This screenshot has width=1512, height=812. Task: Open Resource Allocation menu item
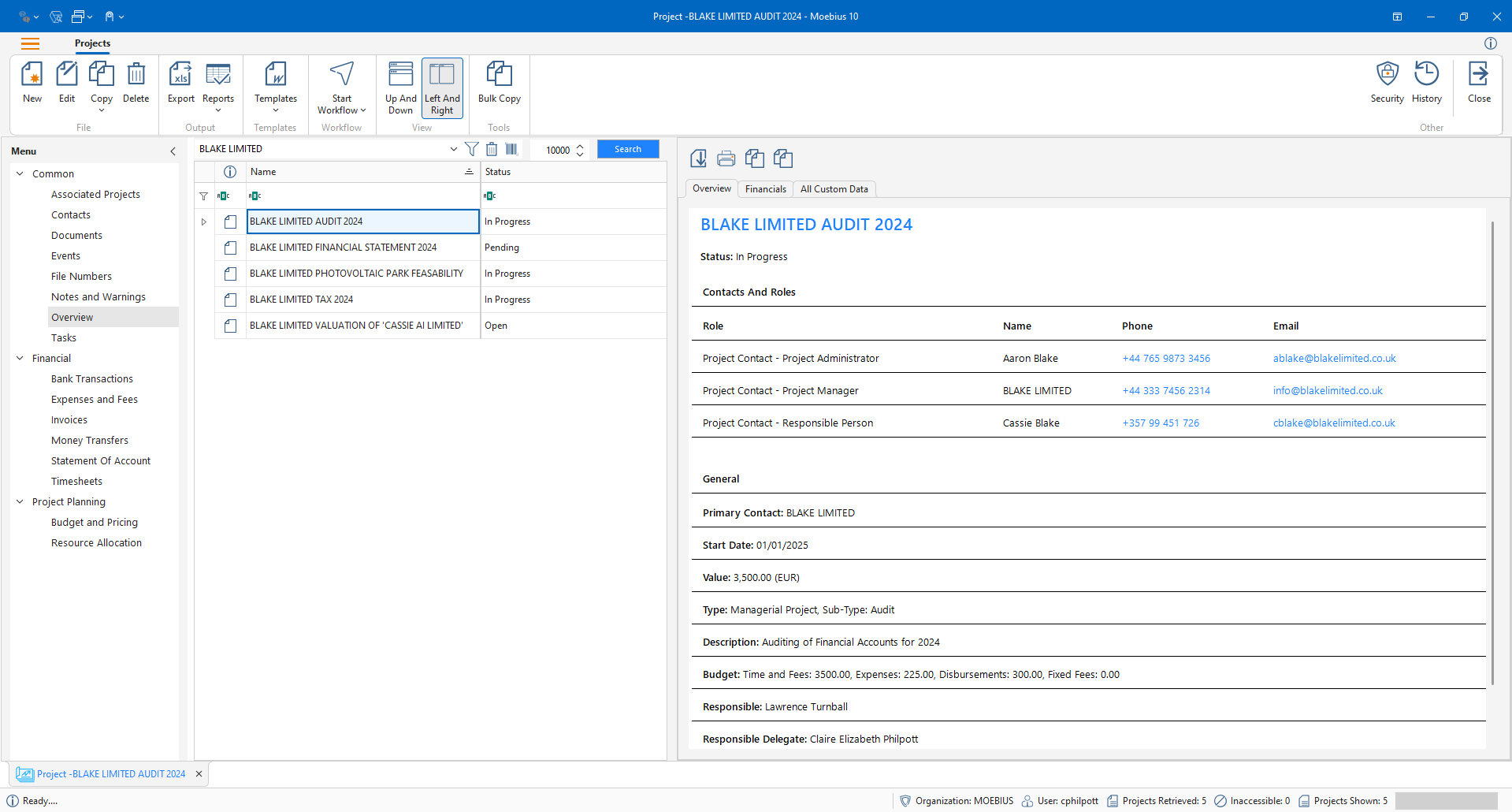point(96,542)
